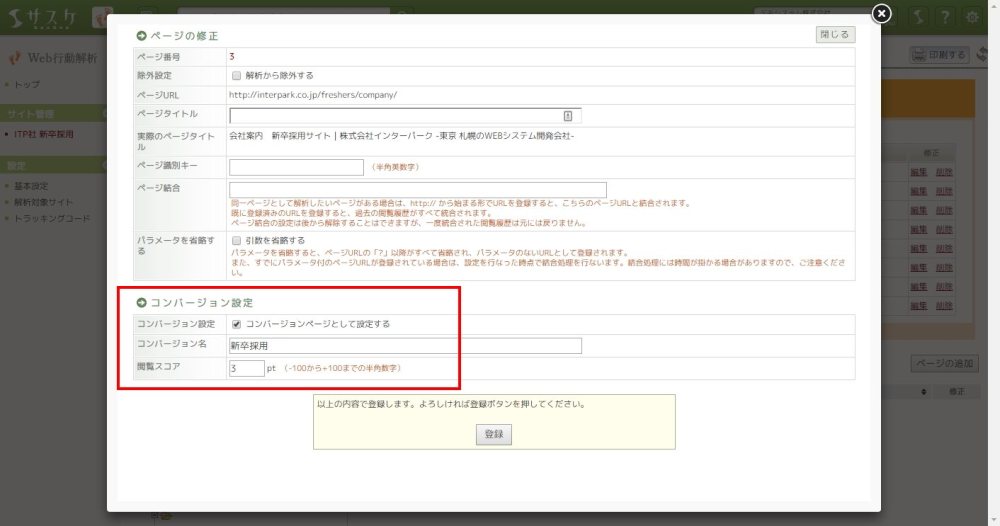
Task: Toggle the 解析から除外する checkbox
Action: click(236, 75)
